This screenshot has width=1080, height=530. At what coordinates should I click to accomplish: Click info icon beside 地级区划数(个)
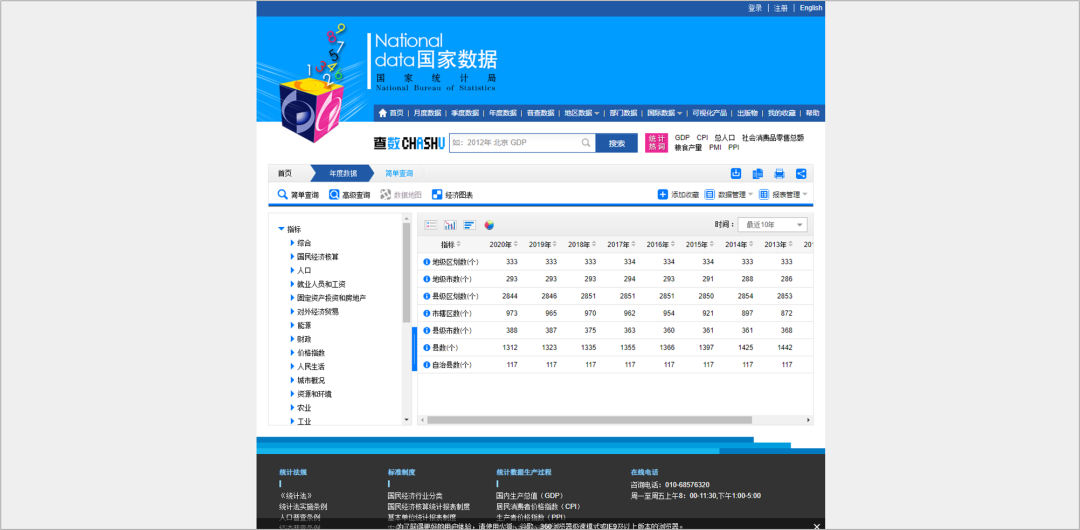(x=426, y=262)
